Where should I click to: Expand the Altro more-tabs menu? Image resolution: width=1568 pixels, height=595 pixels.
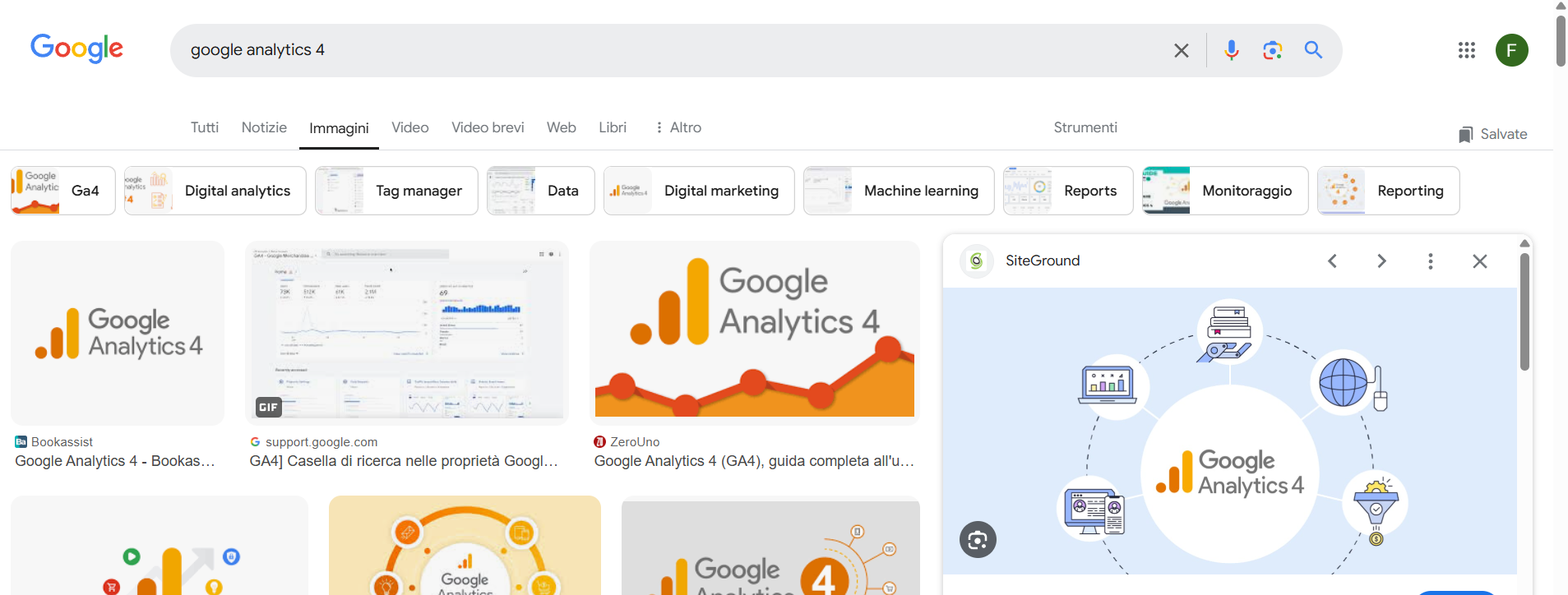click(x=678, y=127)
